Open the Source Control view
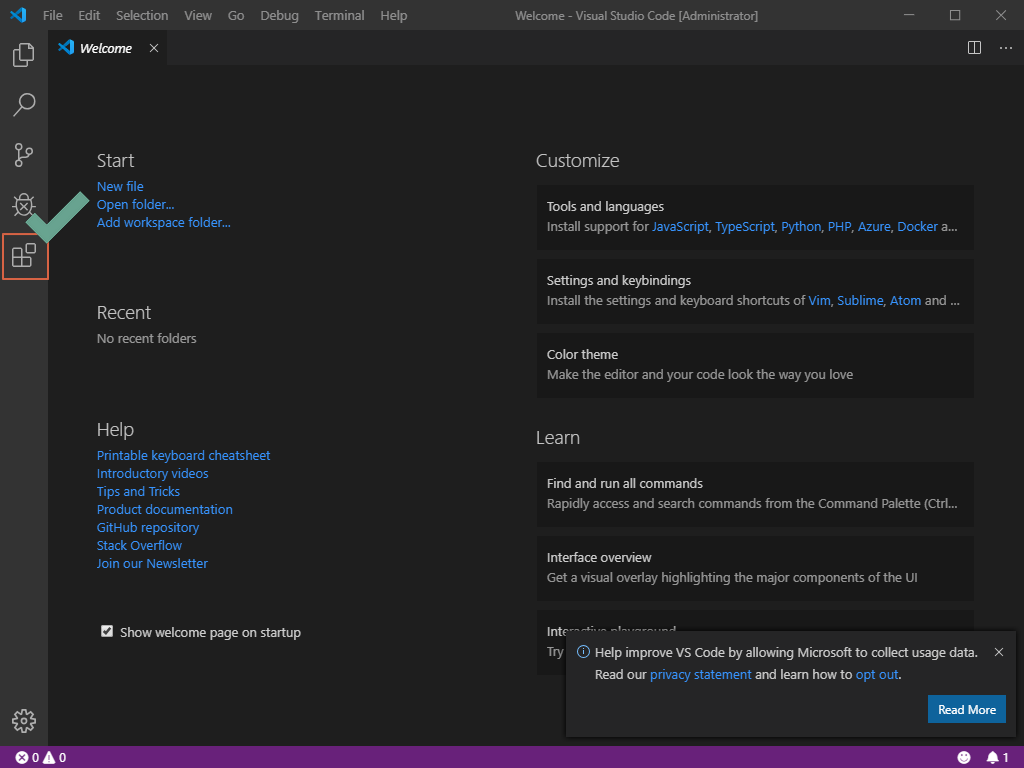The height and width of the screenshot is (768, 1024). 24,155
